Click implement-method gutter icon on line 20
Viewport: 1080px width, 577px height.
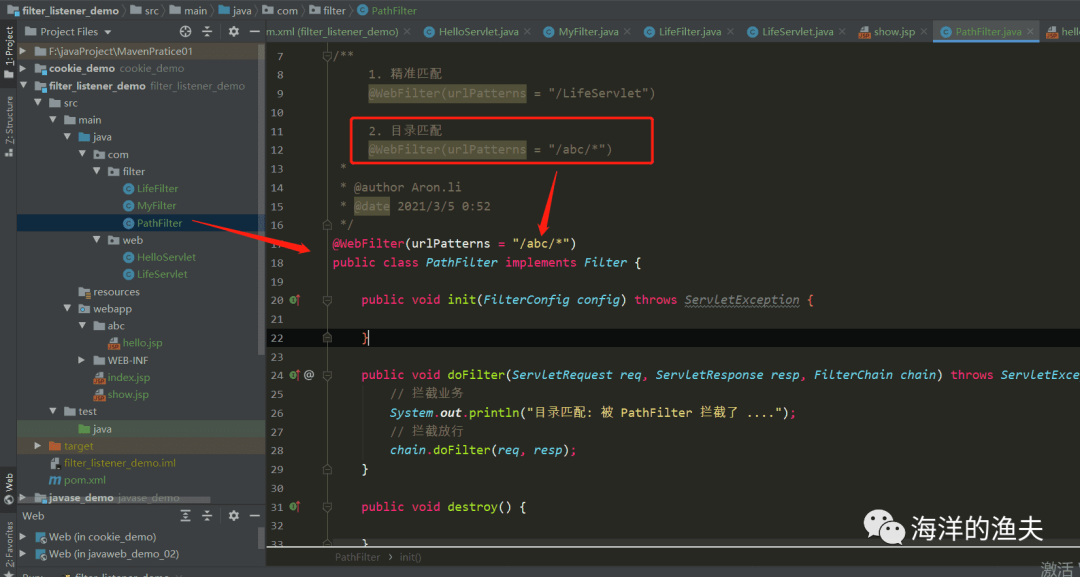[x=295, y=300]
